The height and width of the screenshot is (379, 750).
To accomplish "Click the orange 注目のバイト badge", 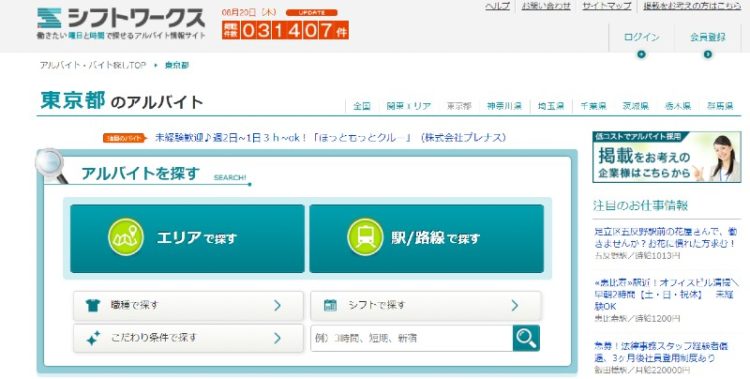I will point(124,138).
